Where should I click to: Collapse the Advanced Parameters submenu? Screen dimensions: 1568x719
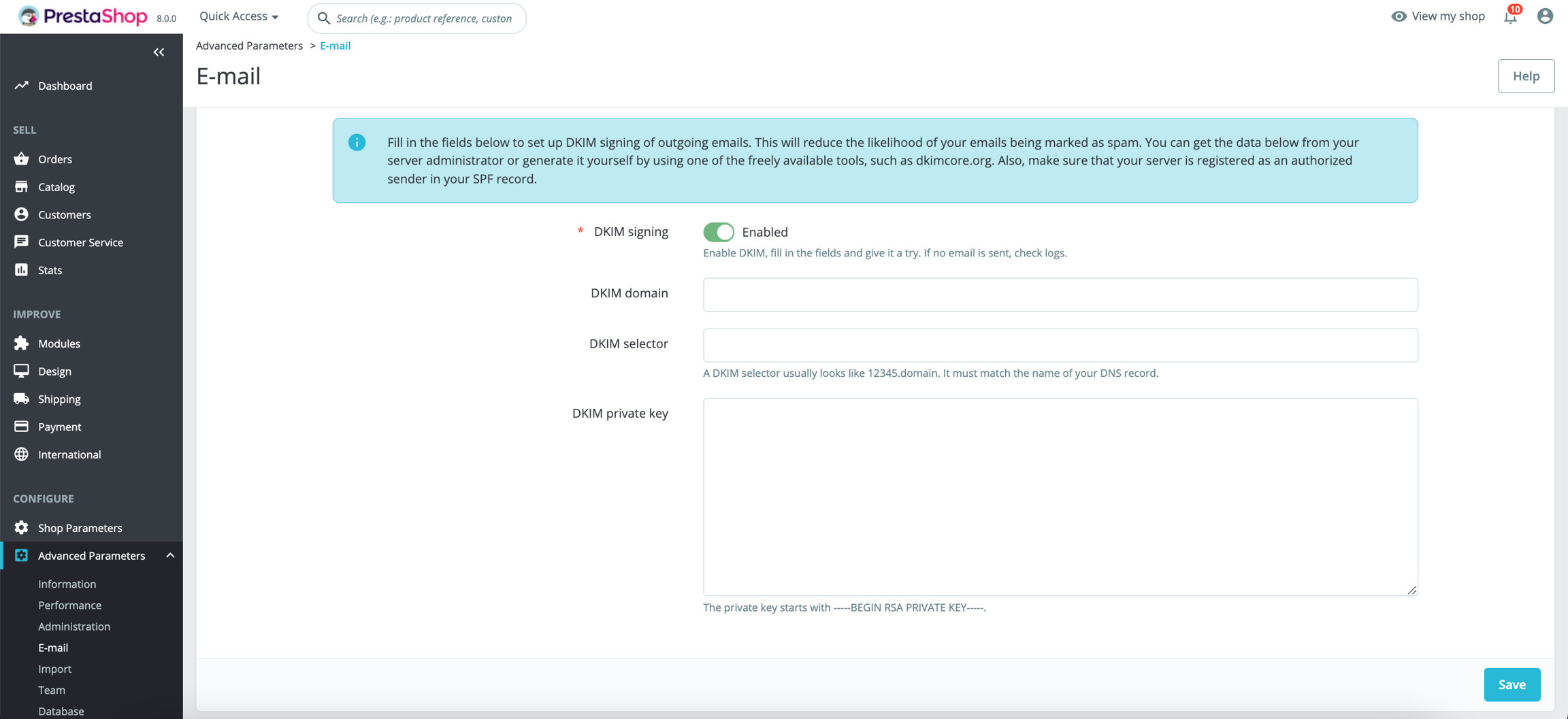coord(170,556)
